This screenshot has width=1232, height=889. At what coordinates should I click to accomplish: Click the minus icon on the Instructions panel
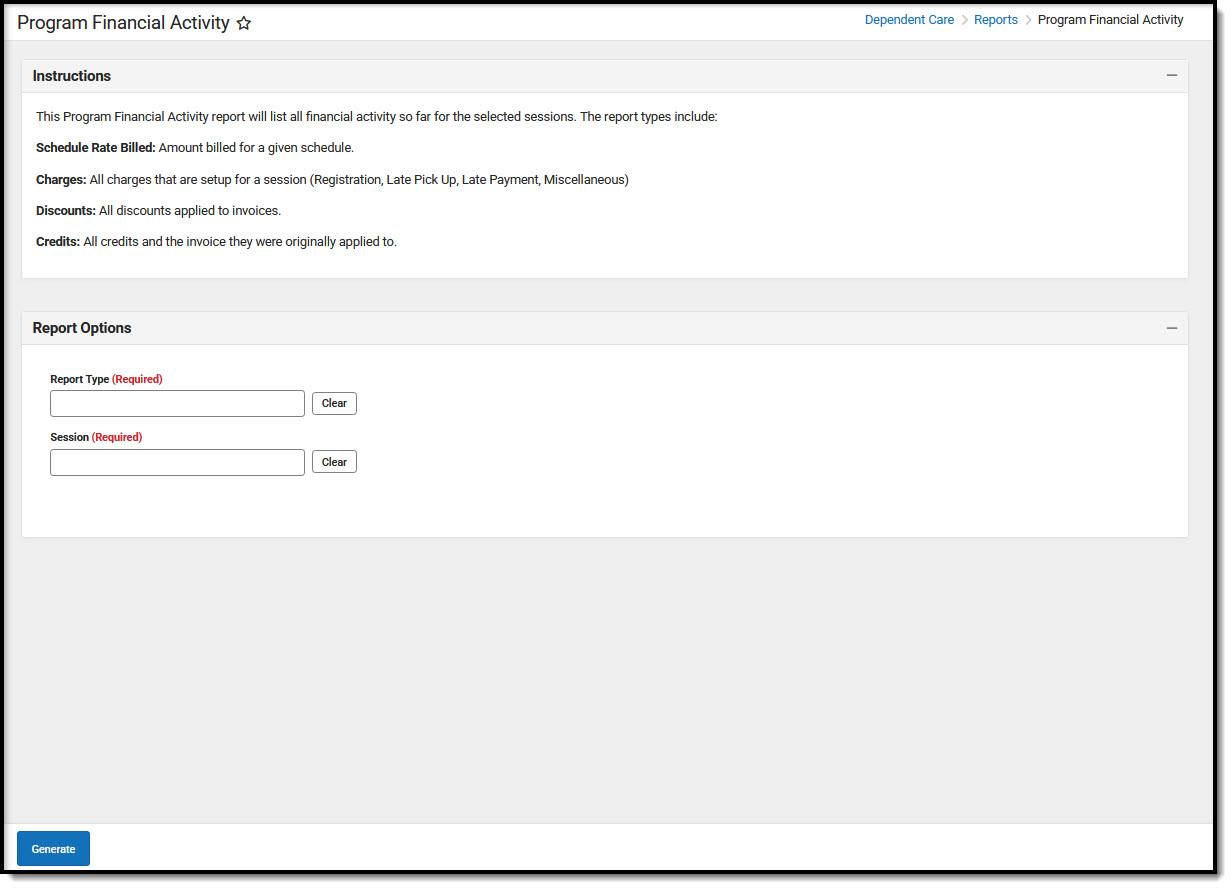[1172, 75]
